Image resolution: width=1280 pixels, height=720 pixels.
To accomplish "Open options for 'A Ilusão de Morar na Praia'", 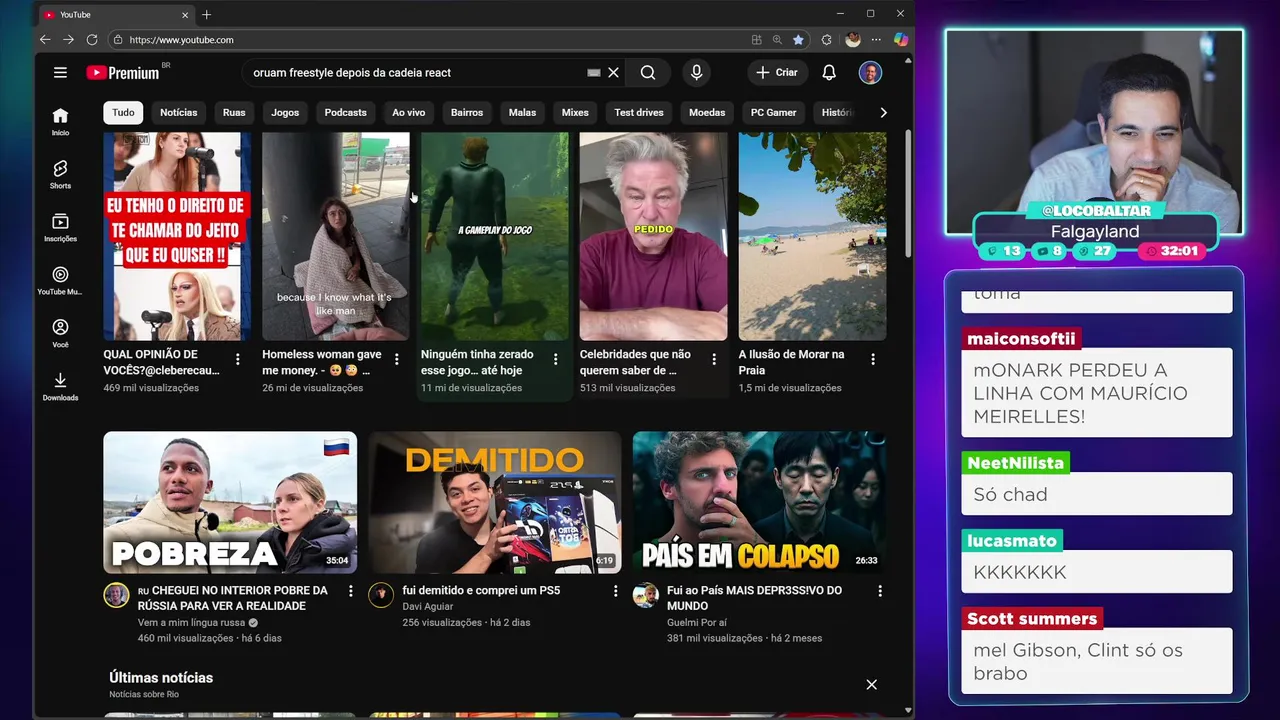I will coord(873,359).
